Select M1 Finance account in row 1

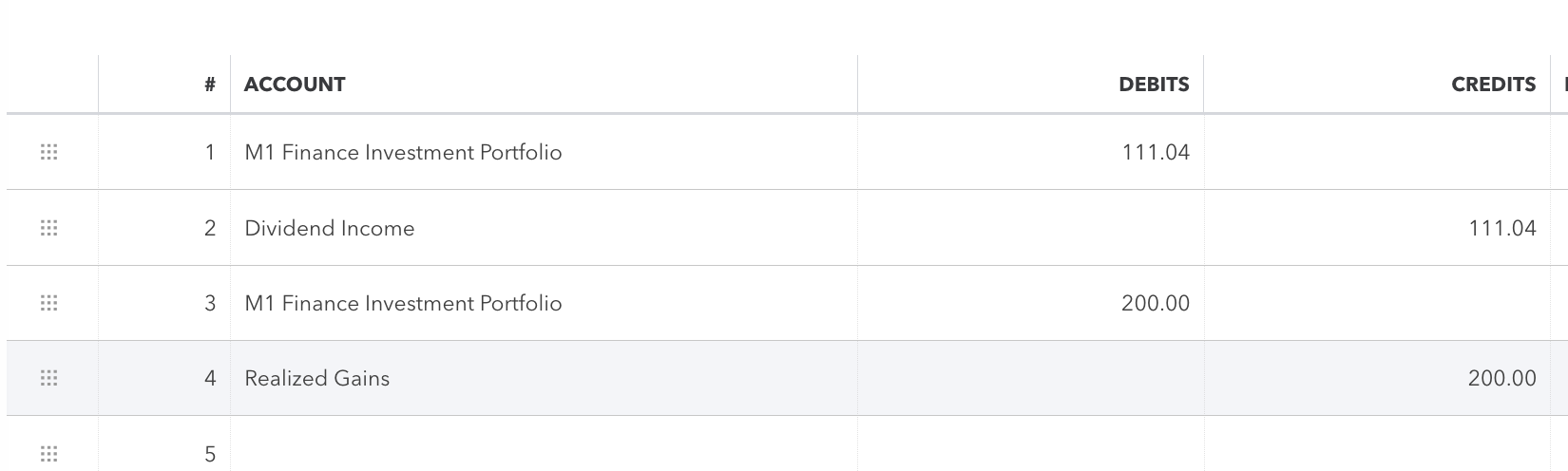pos(403,152)
